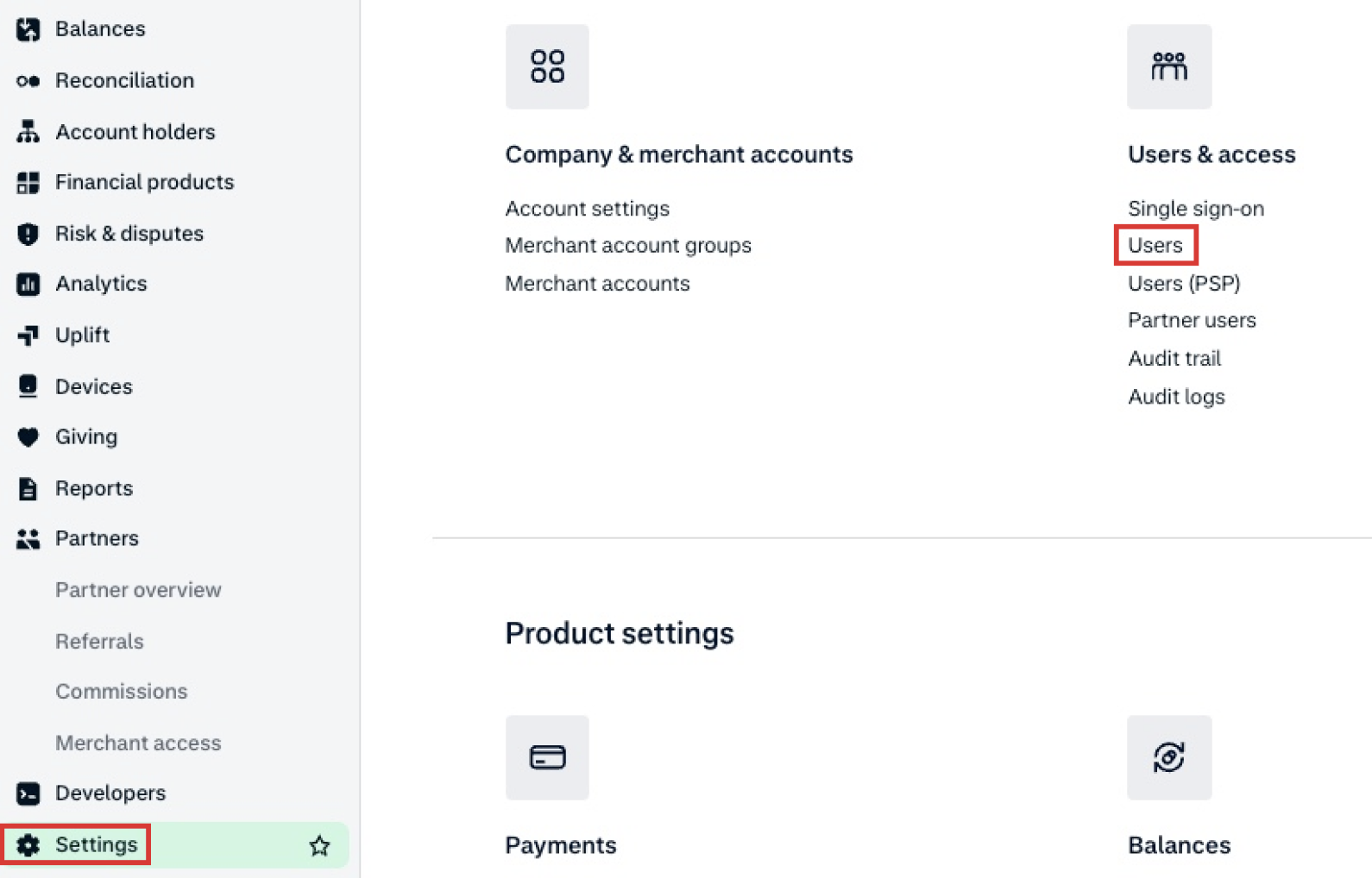Open Analytics from the sidebar

(x=101, y=284)
